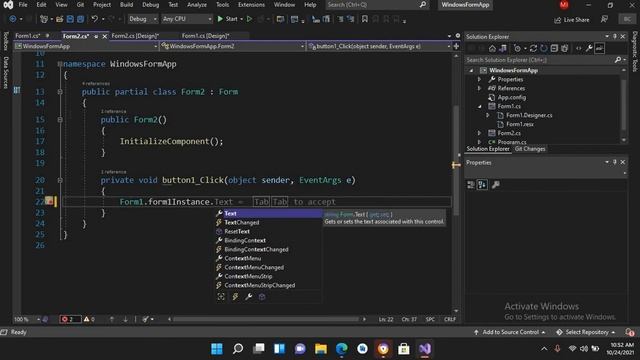Click the Open File folder icon
Image resolution: width=640 pixels, height=360 pixels.
point(60,19)
